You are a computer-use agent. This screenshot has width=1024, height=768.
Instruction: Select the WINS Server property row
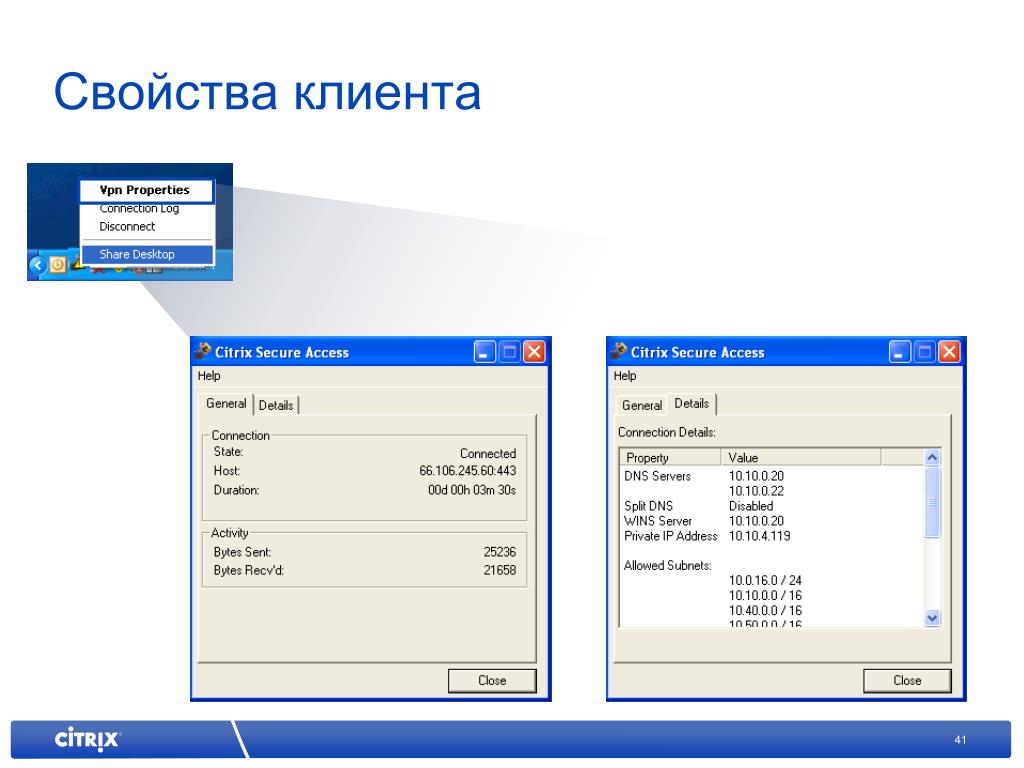tap(658, 521)
